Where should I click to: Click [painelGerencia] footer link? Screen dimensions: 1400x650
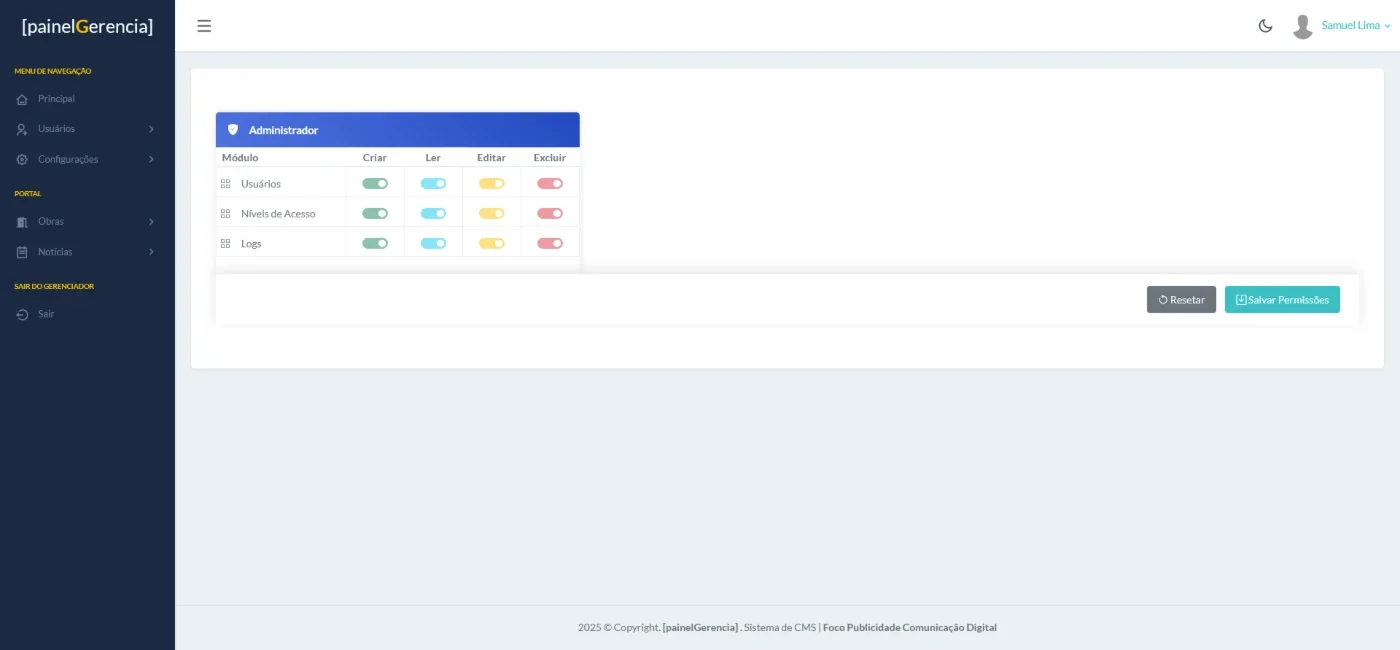click(x=700, y=628)
